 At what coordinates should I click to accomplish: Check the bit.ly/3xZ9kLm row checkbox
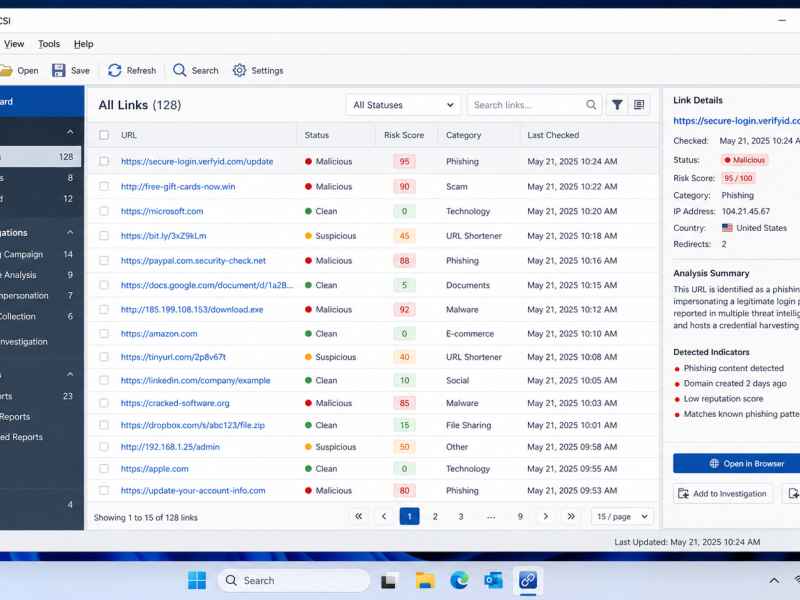point(104,236)
